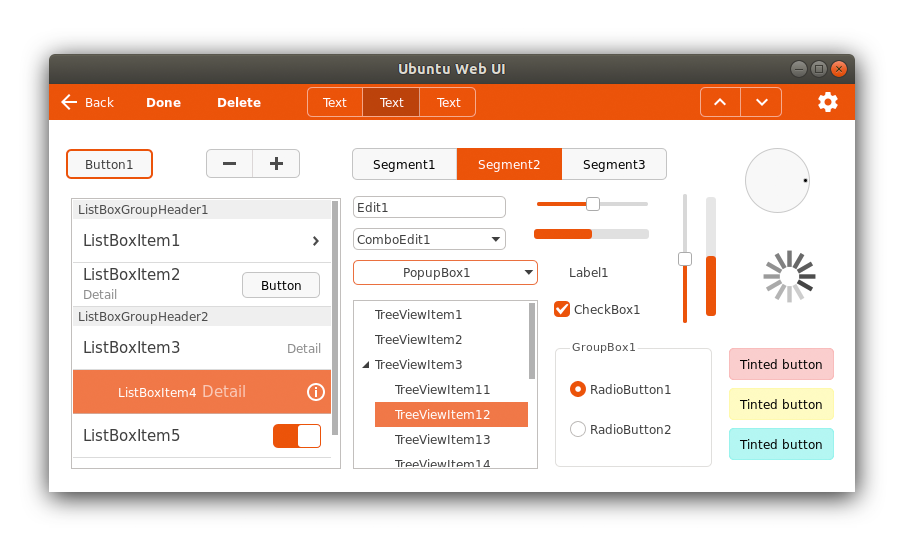Uncheck CheckBox1
This screenshot has width=910, height=551.
click(562, 309)
